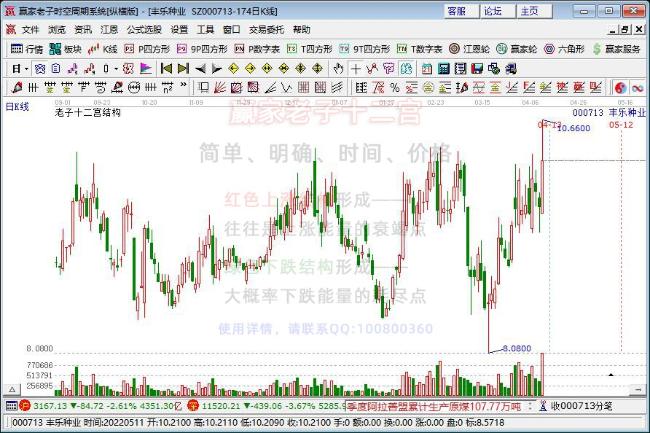Open the P数字表 tool

click(x=257, y=49)
